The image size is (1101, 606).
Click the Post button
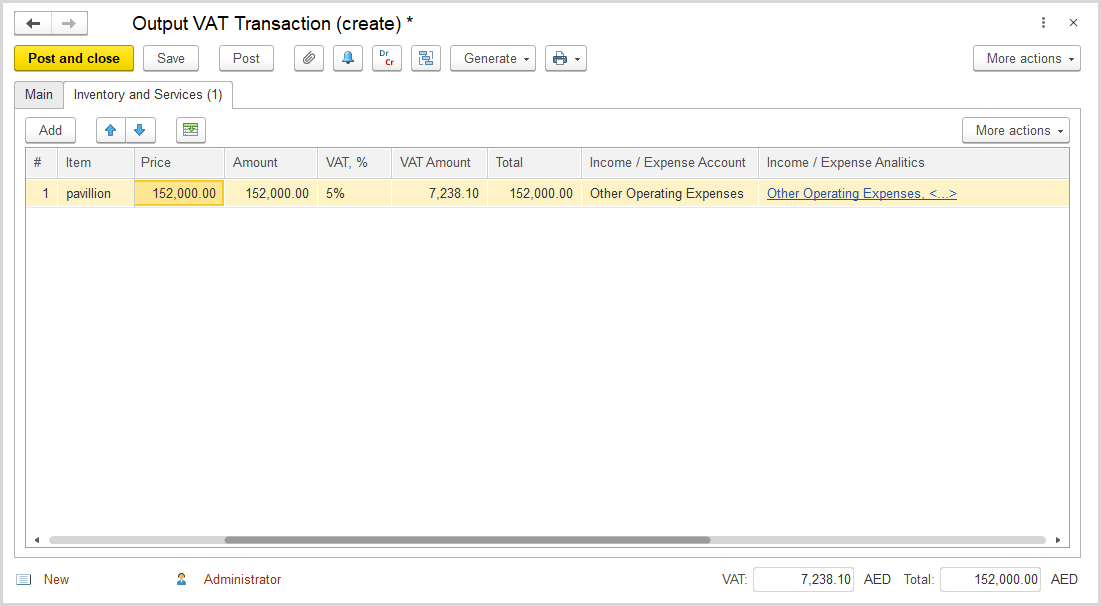point(246,58)
